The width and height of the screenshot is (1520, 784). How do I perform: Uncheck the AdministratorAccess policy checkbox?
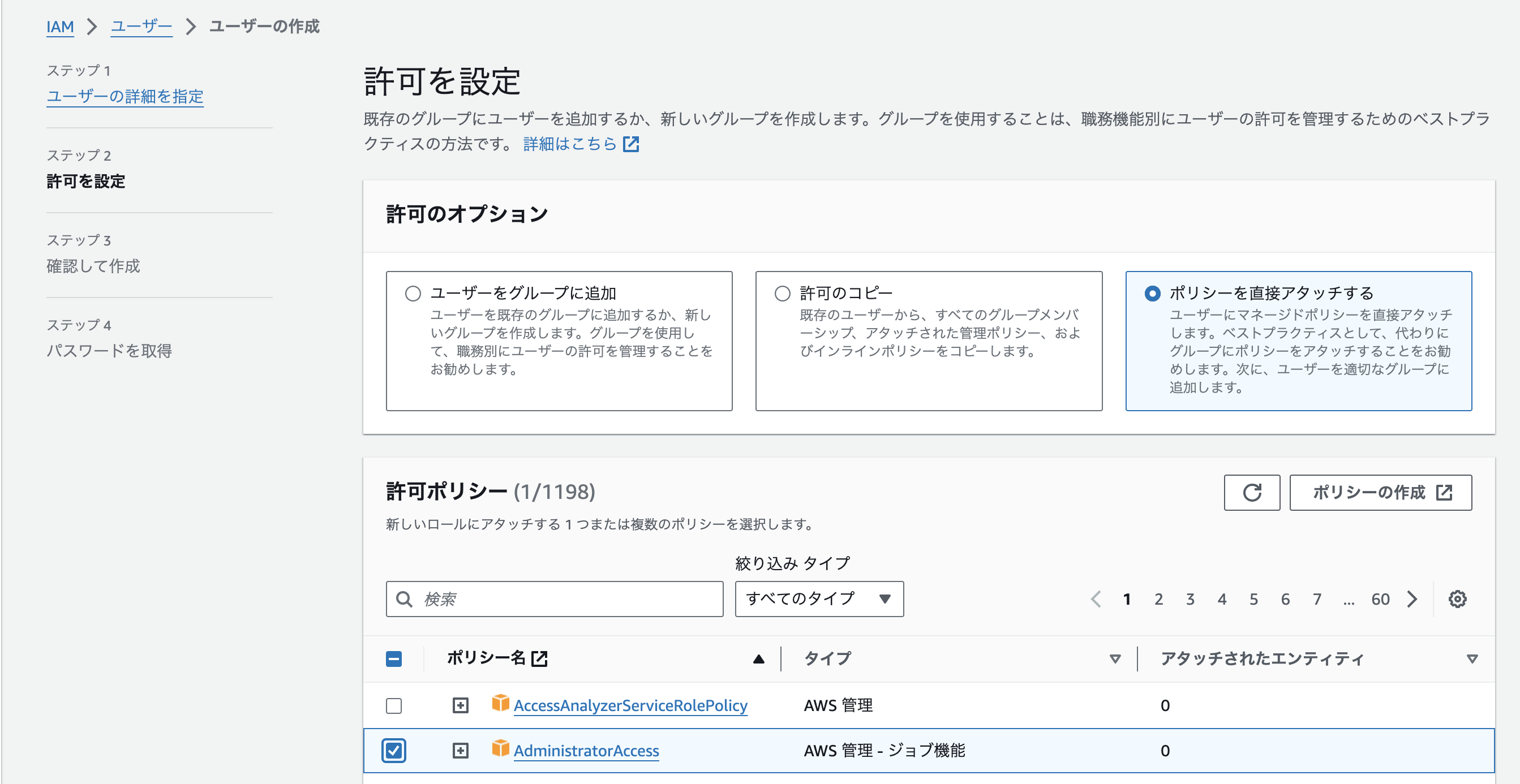point(393,751)
